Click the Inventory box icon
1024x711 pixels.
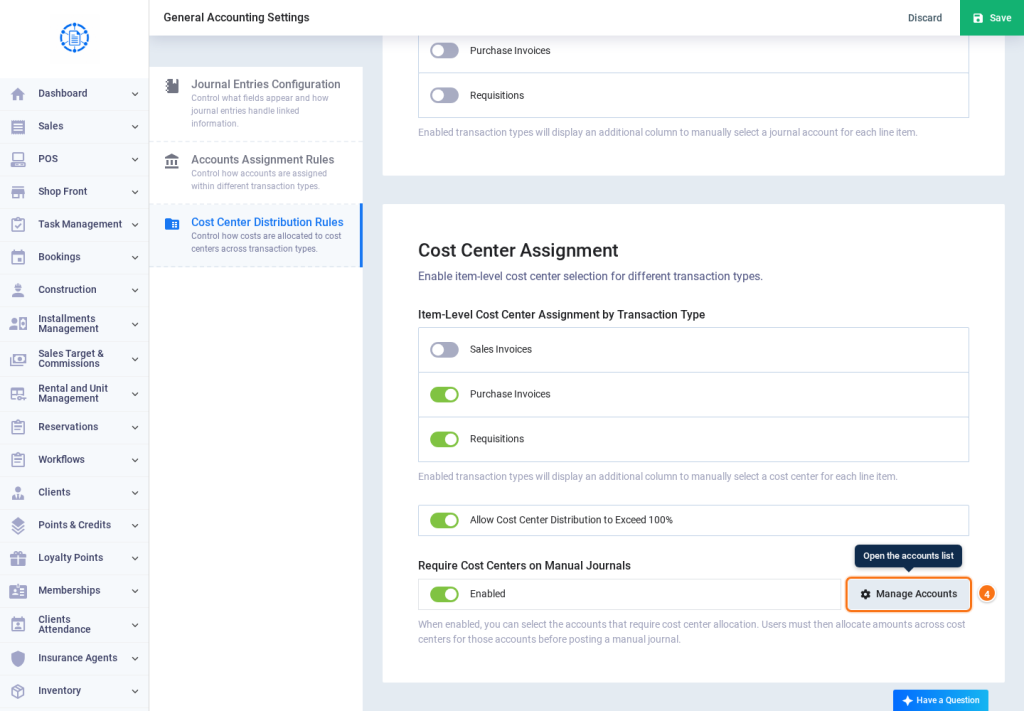[18, 691]
